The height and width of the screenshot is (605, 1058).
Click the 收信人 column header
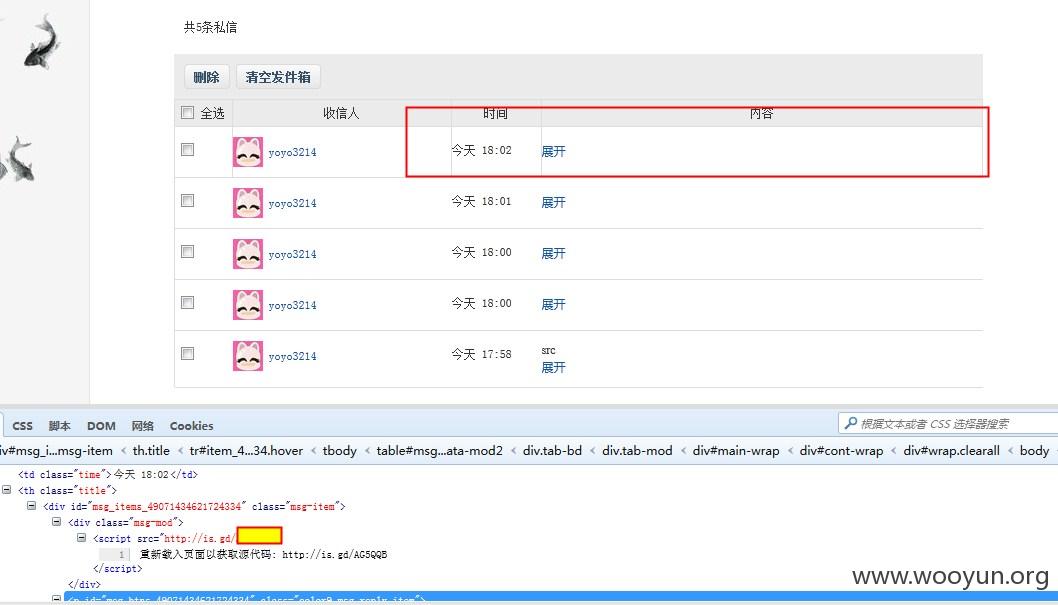pos(341,113)
